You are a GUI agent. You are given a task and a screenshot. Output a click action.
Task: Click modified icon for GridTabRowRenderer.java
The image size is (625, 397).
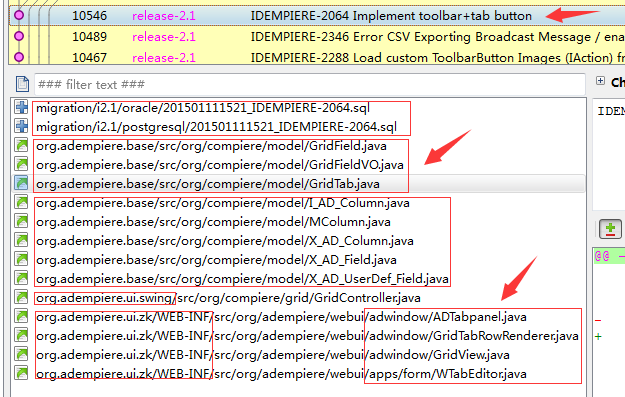(x=22, y=335)
